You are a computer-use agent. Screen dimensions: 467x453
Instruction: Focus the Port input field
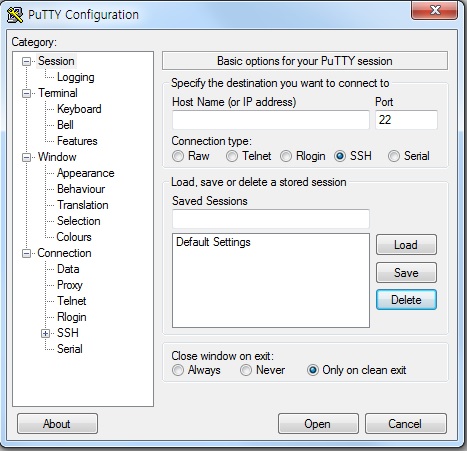[406, 120]
